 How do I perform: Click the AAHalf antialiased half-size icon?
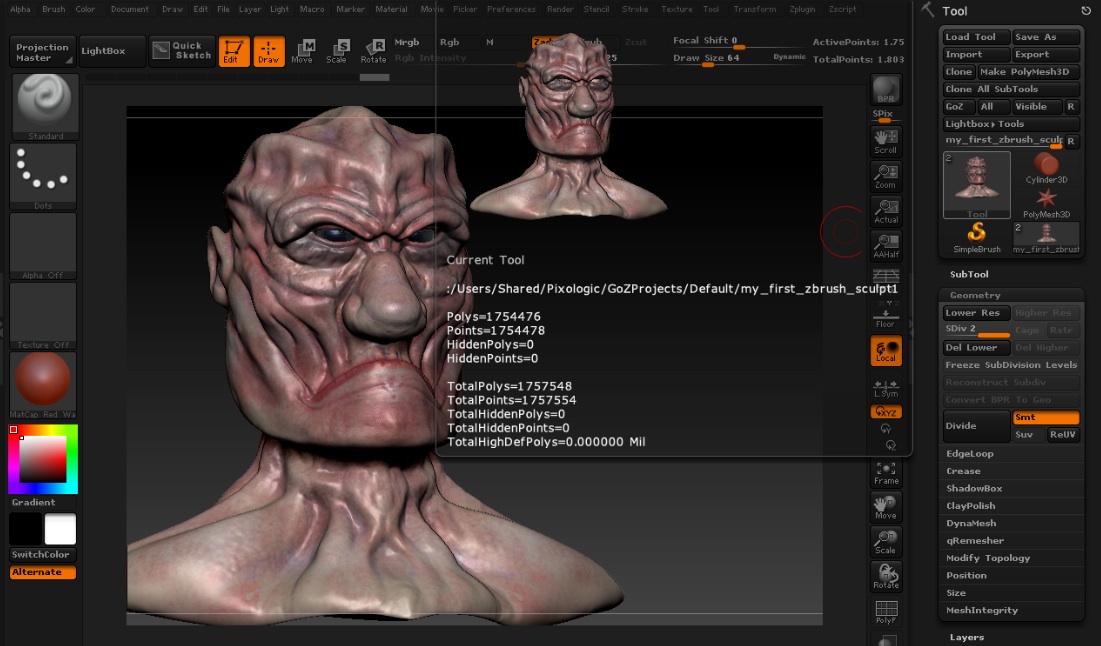point(886,246)
